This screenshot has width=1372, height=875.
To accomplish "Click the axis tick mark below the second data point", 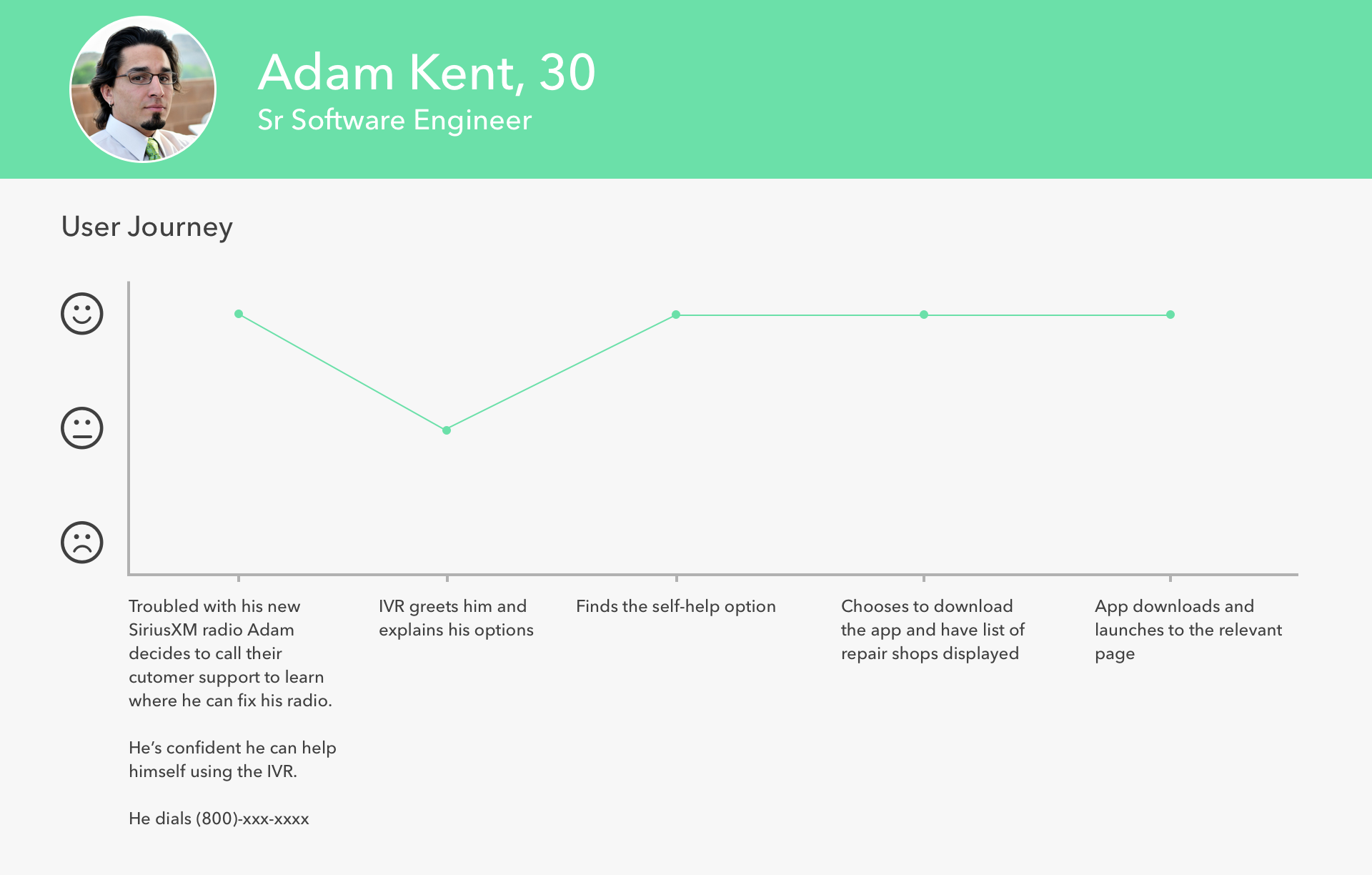I will pos(447,578).
